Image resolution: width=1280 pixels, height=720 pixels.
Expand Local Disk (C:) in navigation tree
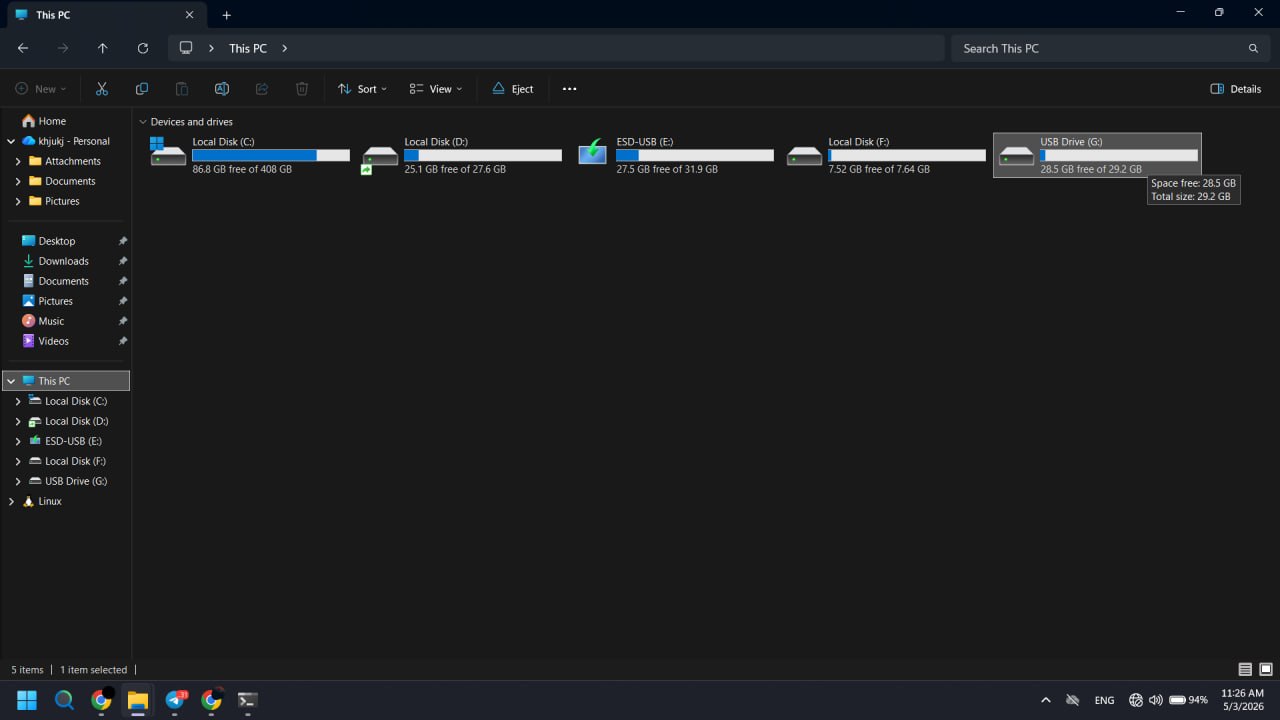18,401
